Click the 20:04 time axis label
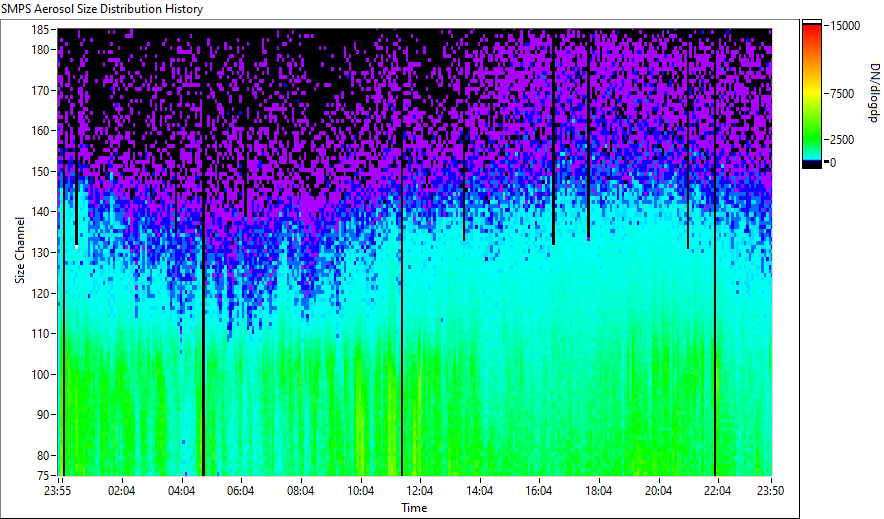The height and width of the screenshot is (519, 884). (658, 491)
